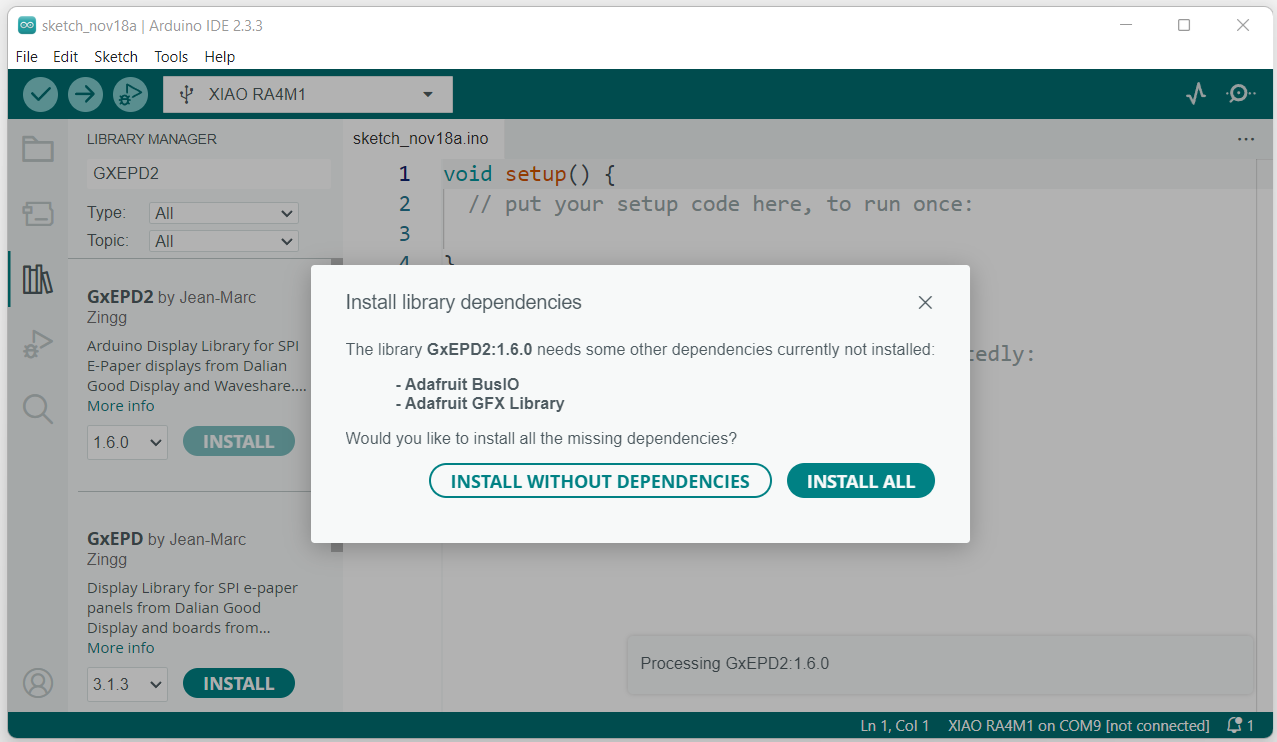This screenshot has height=742, width=1277.
Task: Open the Serial Plotter icon
Action: coord(1196,94)
